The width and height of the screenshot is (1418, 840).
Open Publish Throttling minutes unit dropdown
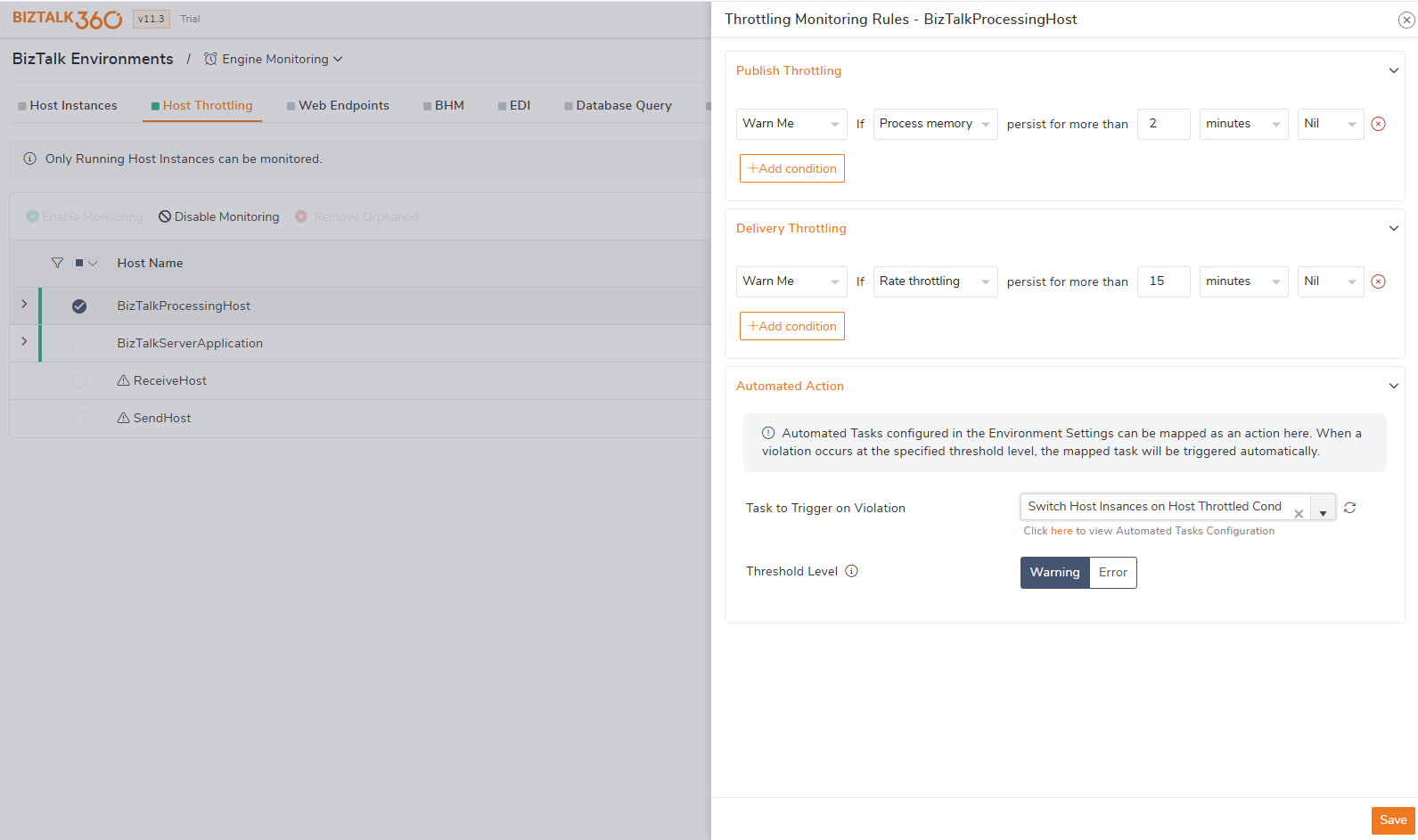pos(1243,124)
